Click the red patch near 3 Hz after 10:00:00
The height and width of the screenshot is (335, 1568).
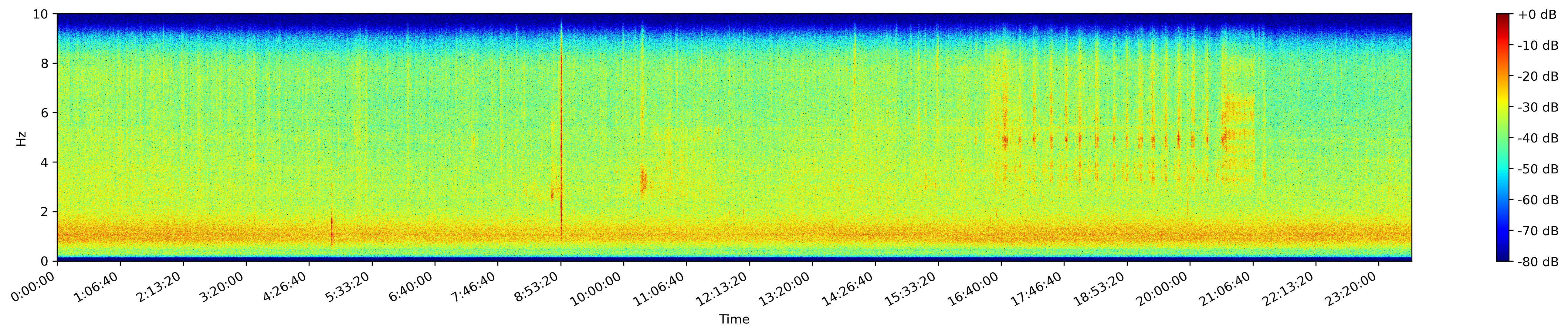(x=643, y=180)
